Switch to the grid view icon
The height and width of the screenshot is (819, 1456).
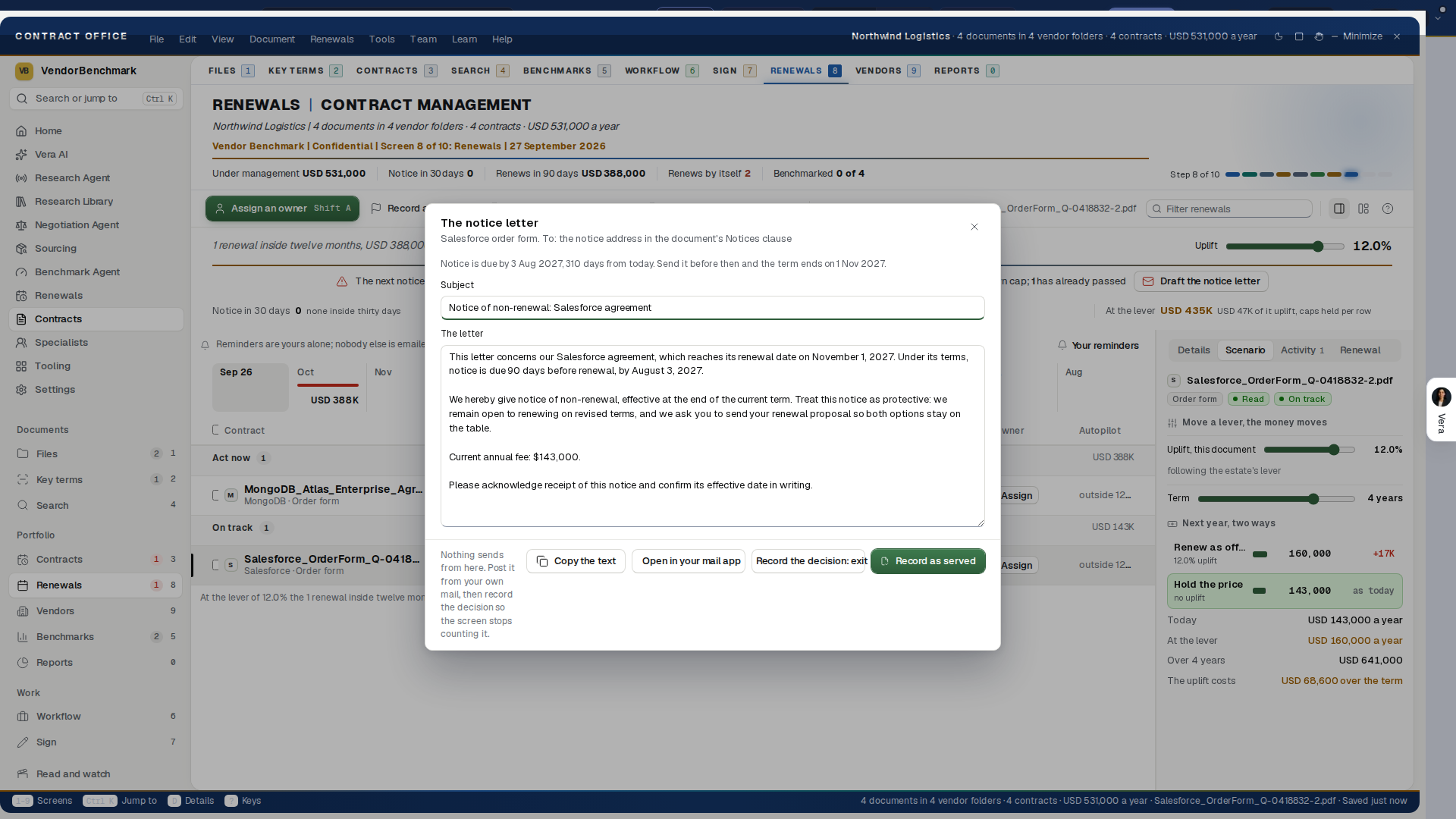click(x=1363, y=209)
